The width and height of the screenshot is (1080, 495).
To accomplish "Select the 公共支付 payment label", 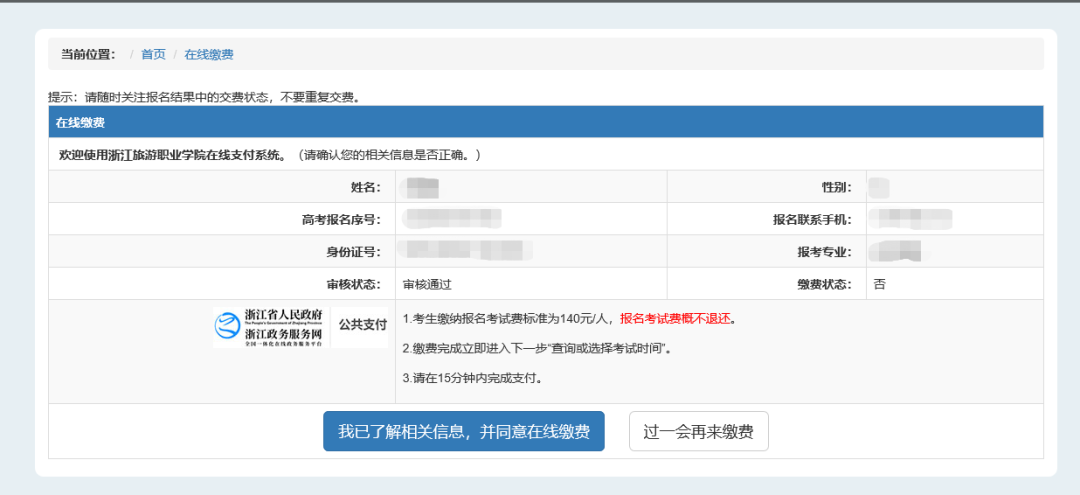I will [362, 325].
